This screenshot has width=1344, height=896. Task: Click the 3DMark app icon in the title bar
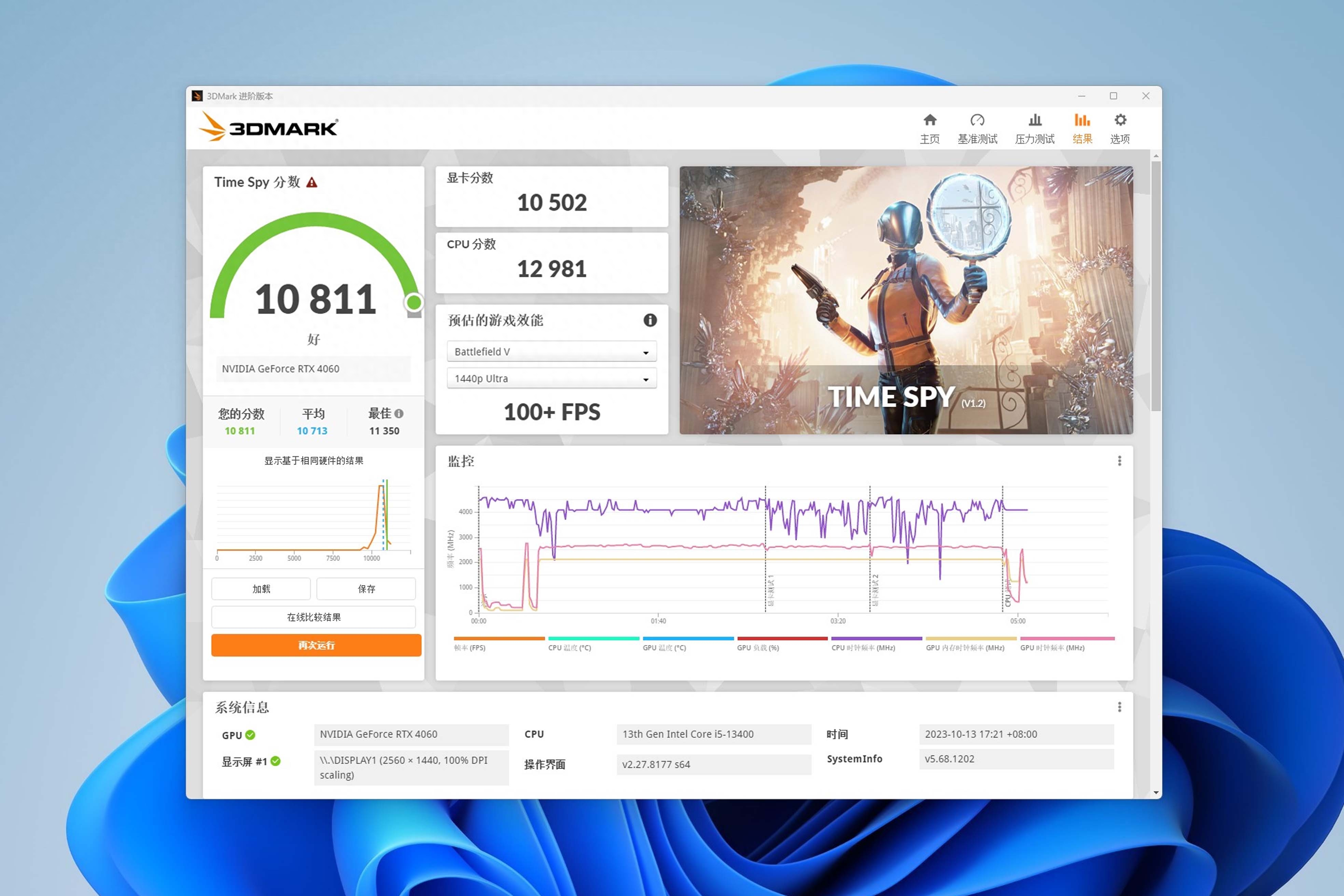point(197,96)
